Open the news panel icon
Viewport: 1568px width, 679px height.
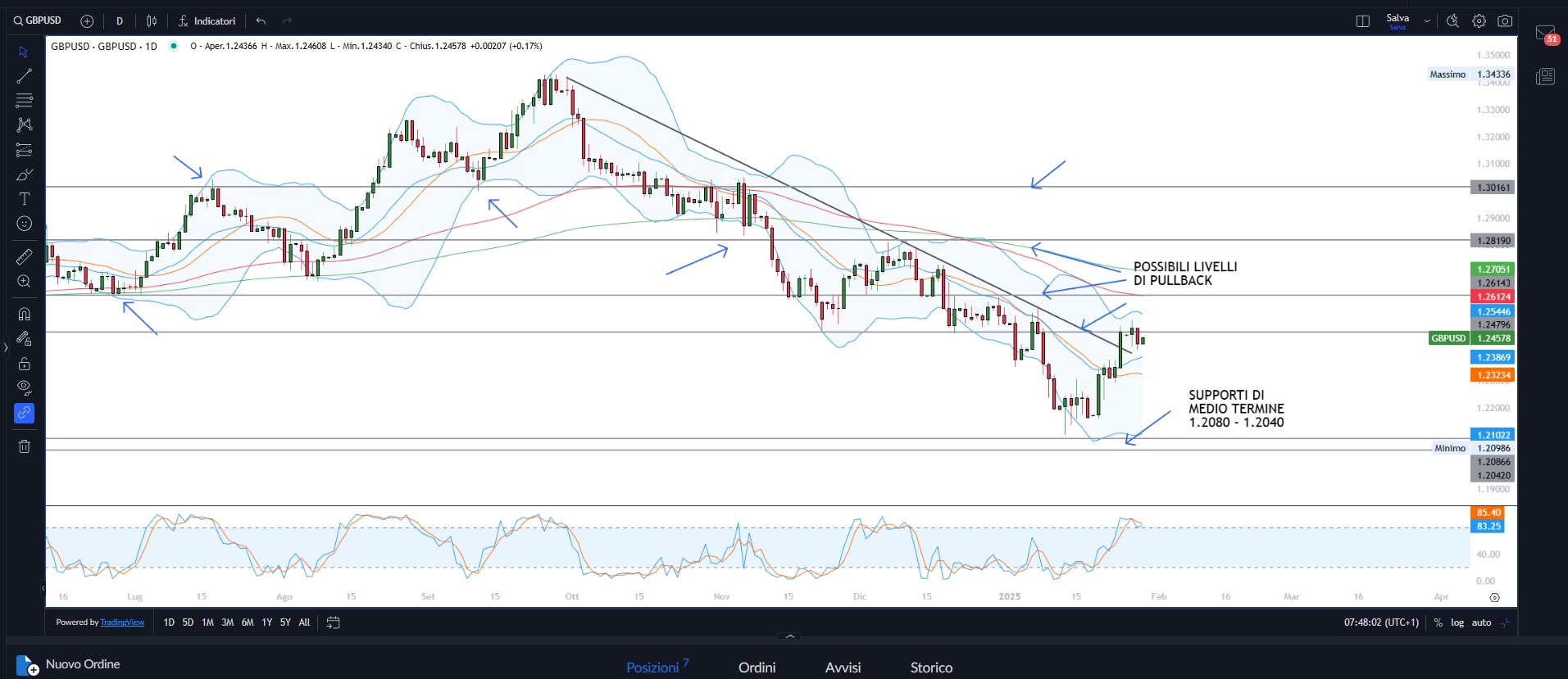1545,77
